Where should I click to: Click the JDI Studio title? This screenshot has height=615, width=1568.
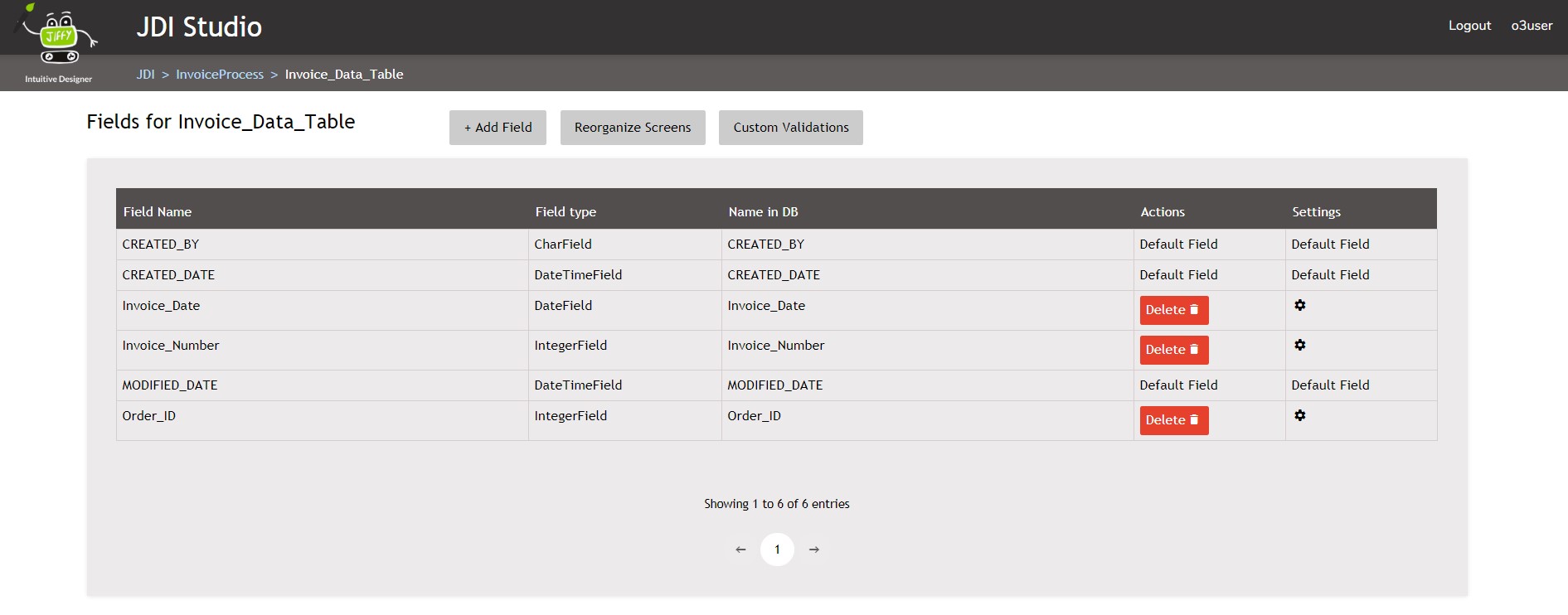199,27
